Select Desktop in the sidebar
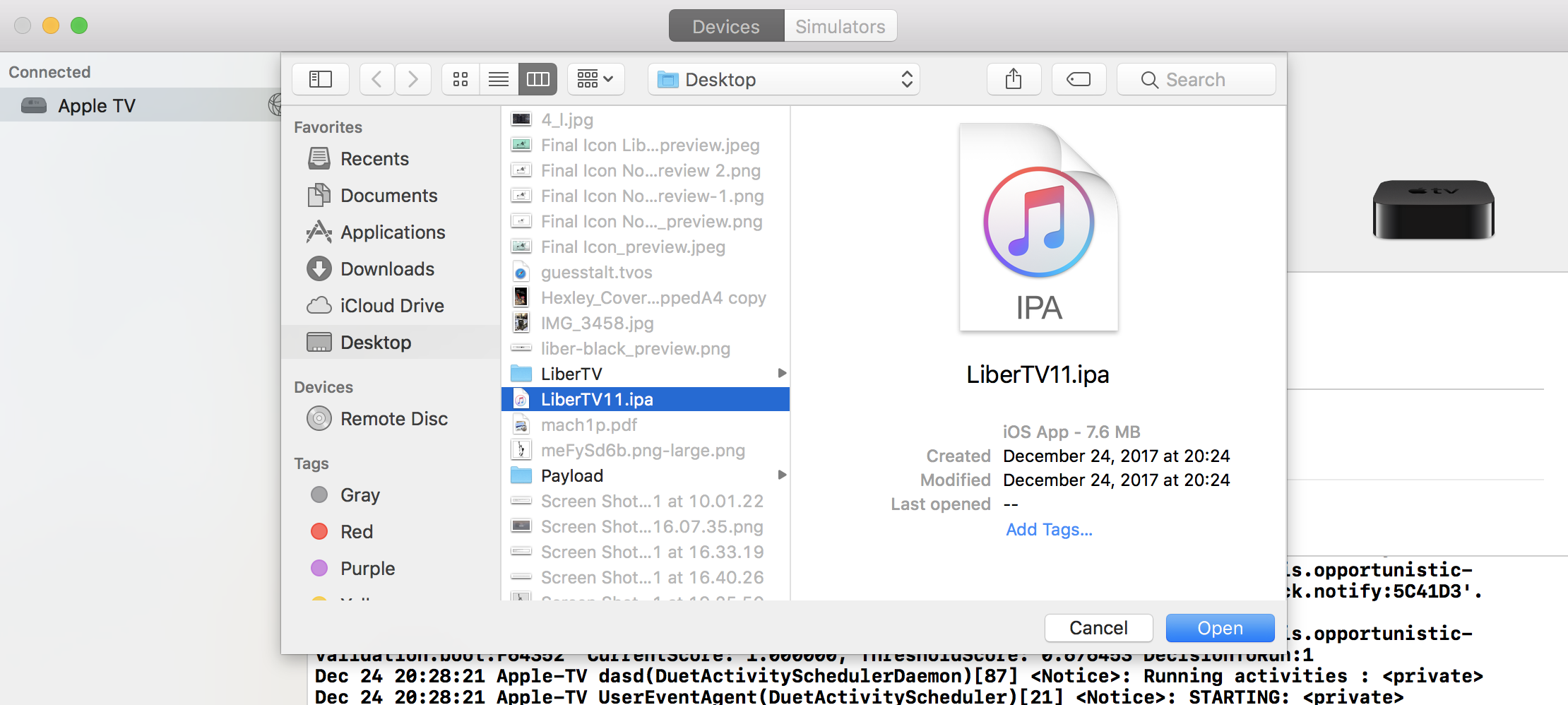The height and width of the screenshot is (705, 1568). pos(391,343)
